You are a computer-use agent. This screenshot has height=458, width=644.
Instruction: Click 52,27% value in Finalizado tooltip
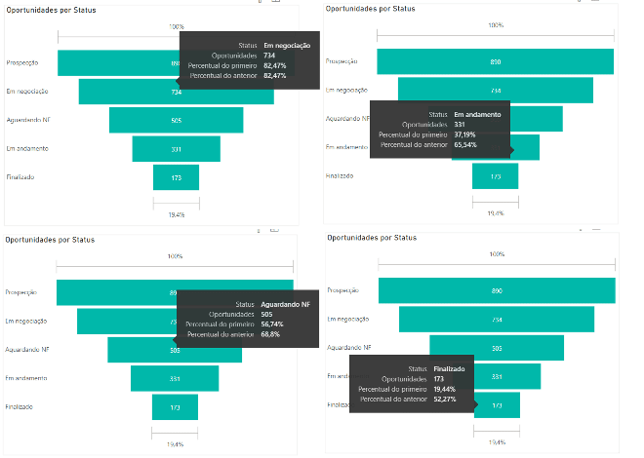pyautogui.click(x=445, y=399)
